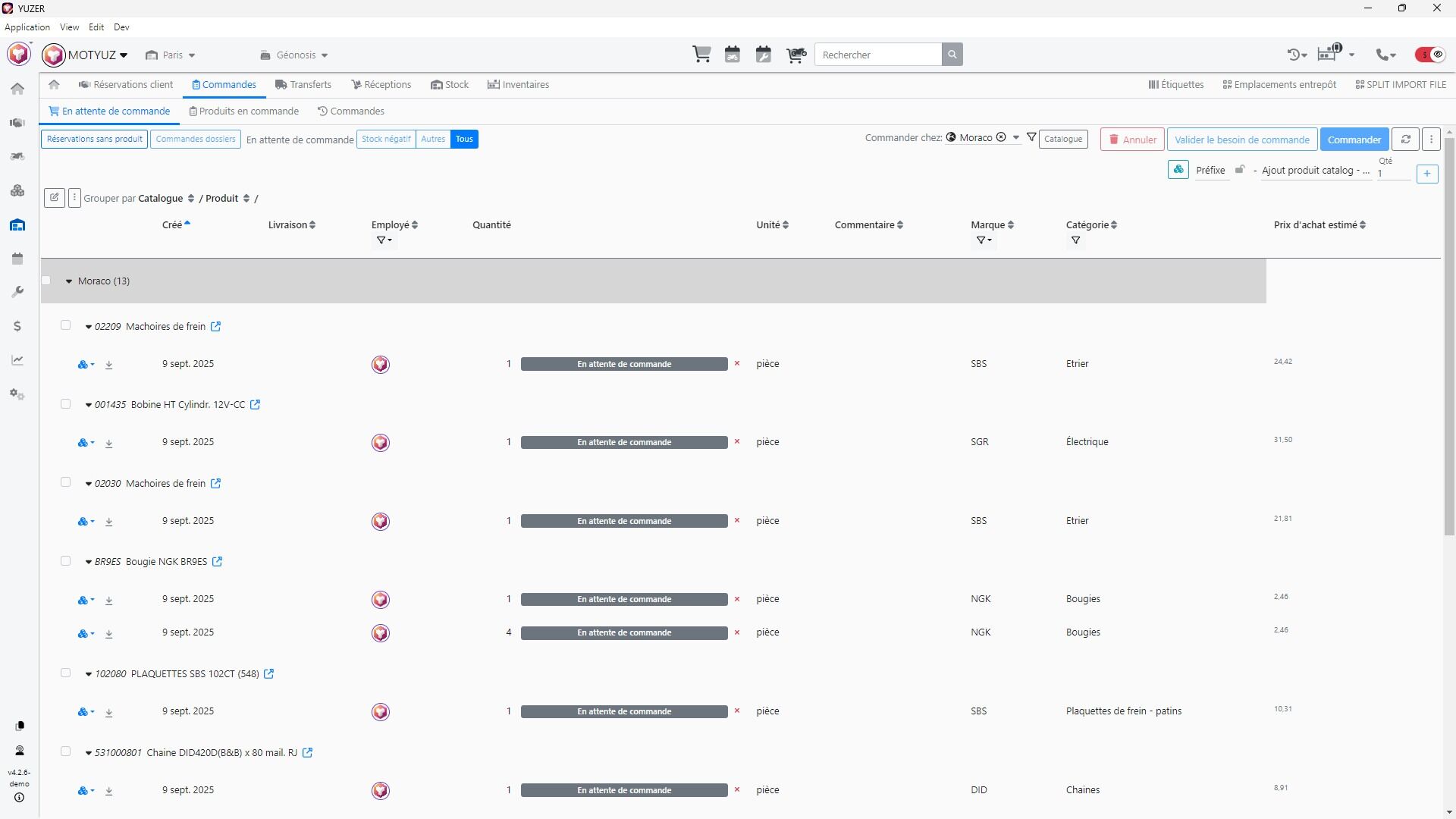Open external link for Bobine HT Cylindr. 12V-CC
Image resolution: width=1456 pixels, height=819 pixels.
coord(256,405)
